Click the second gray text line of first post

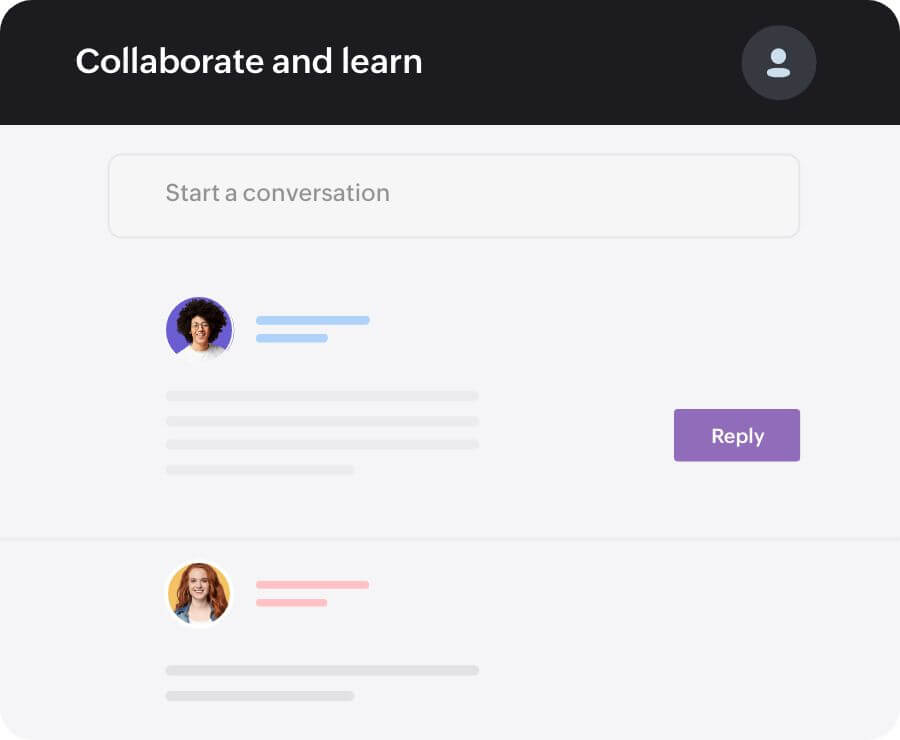point(322,421)
